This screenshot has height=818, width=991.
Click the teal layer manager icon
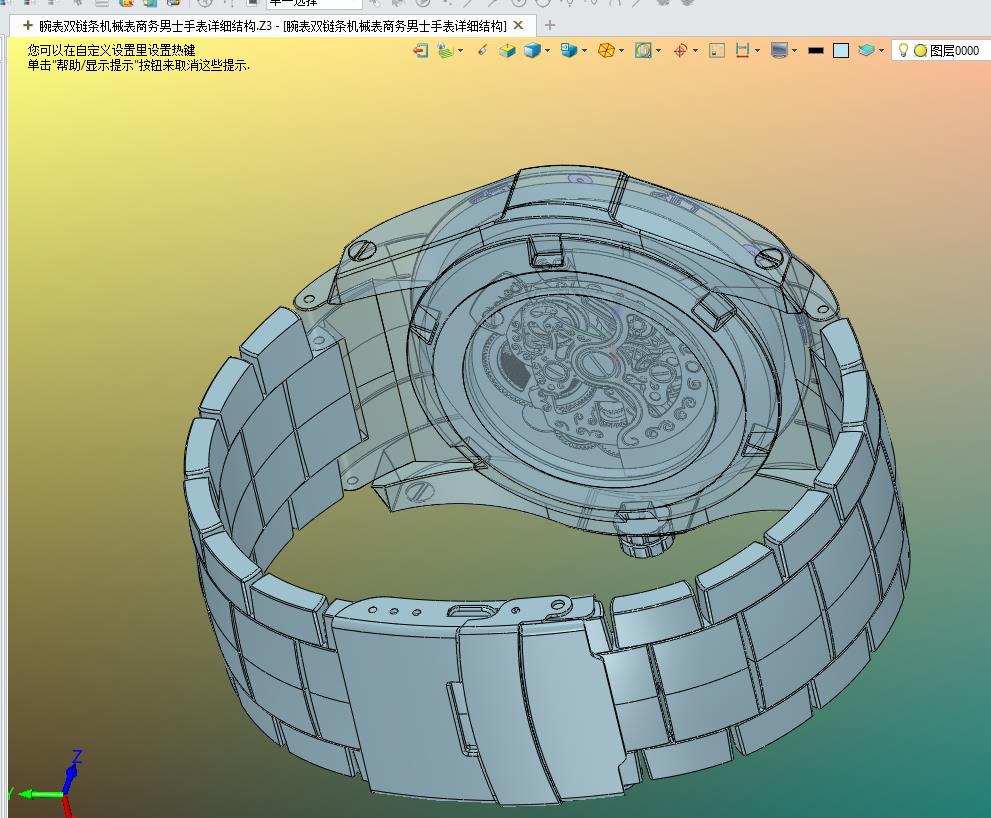click(x=866, y=50)
